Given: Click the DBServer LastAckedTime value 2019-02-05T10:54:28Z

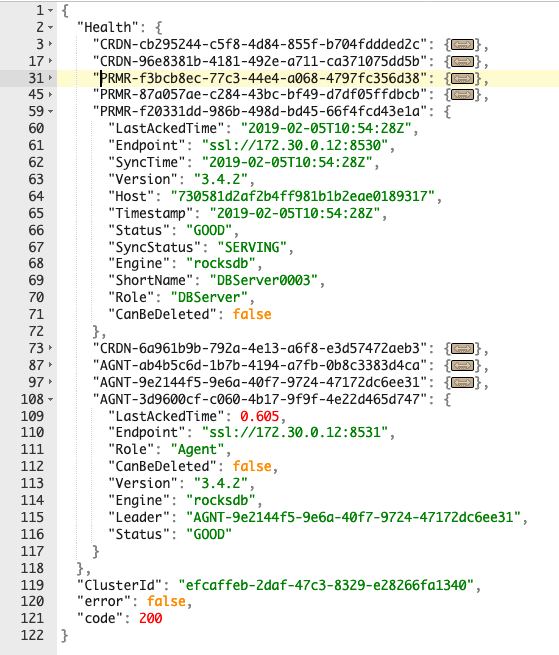Looking at the screenshot, I should (326, 128).
